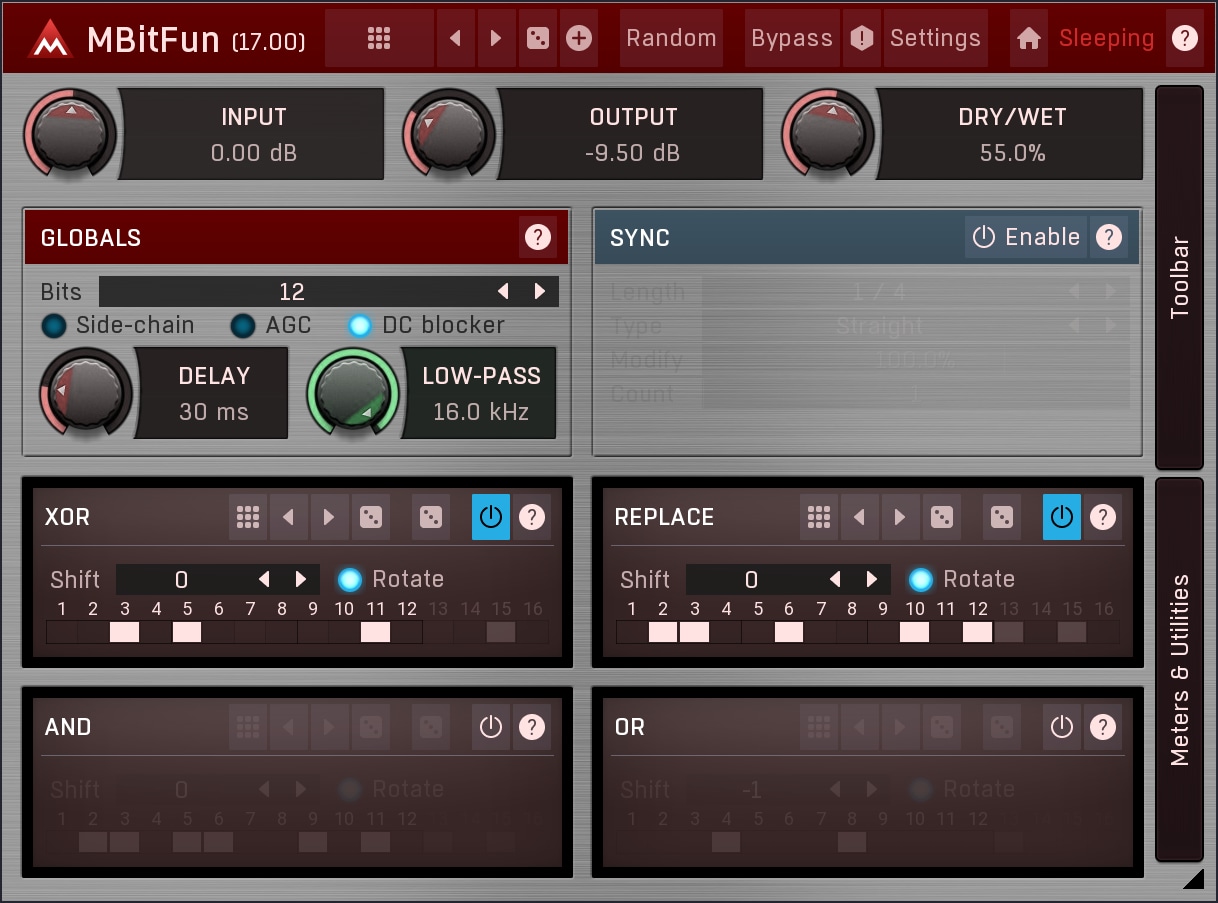This screenshot has width=1218, height=903.
Task: Click the home icon in top bar
Action: click(x=1028, y=39)
